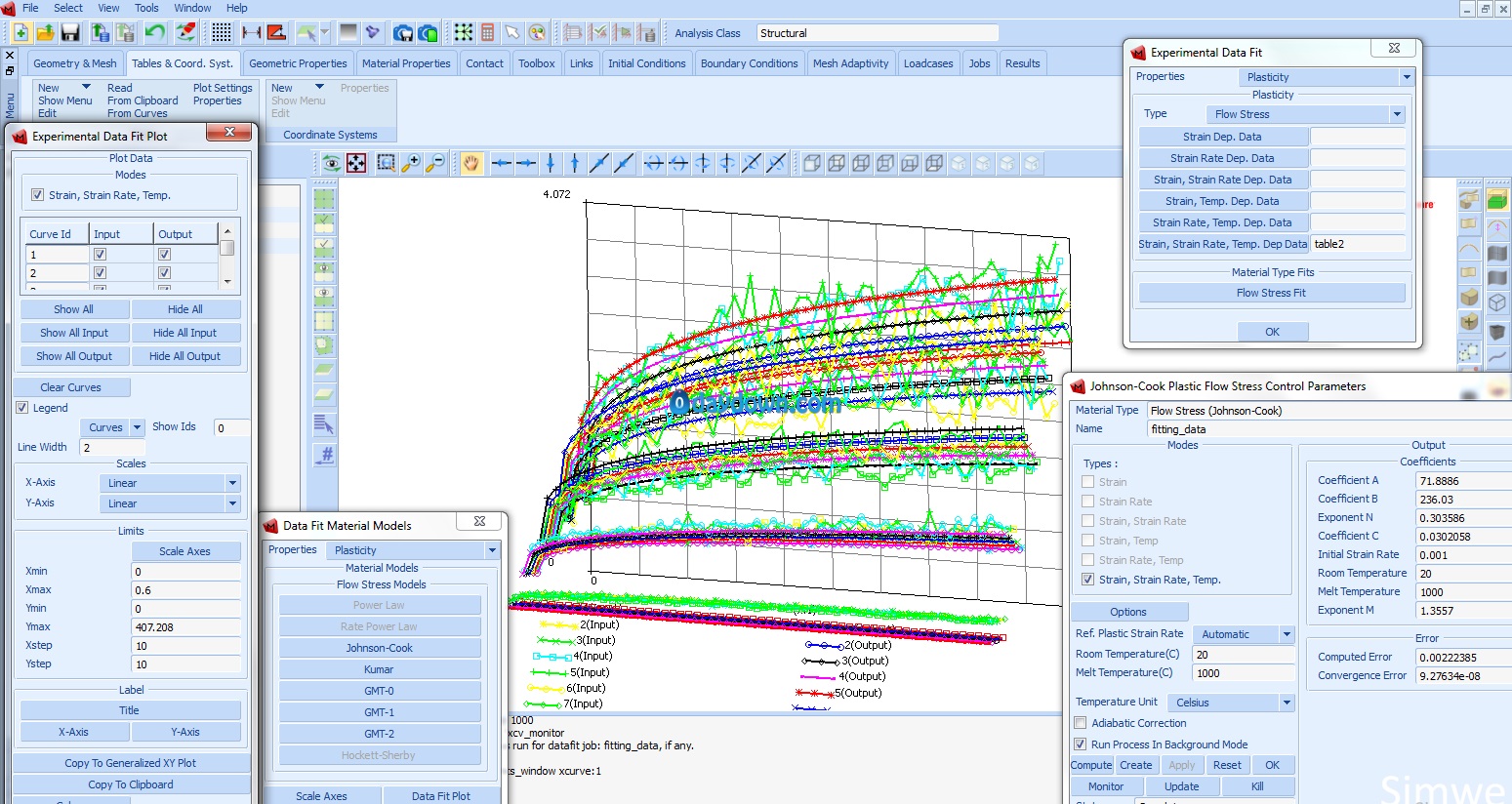The image size is (1512, 804).
Task: Toggle Output checkbox for curve 1
Action: pyautogui.click(x=164, y=255)
